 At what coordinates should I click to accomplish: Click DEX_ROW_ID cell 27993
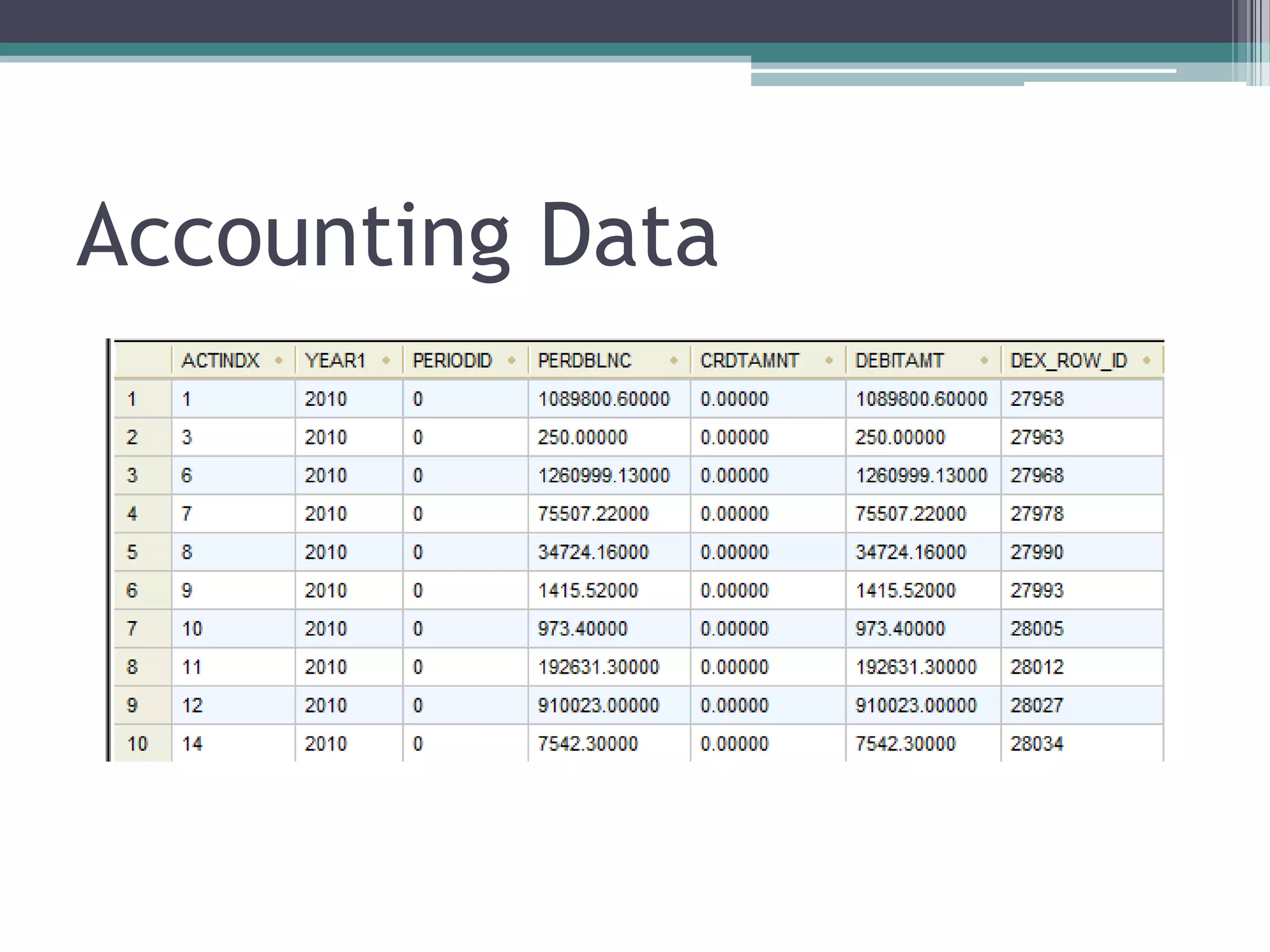[1082, 590]
